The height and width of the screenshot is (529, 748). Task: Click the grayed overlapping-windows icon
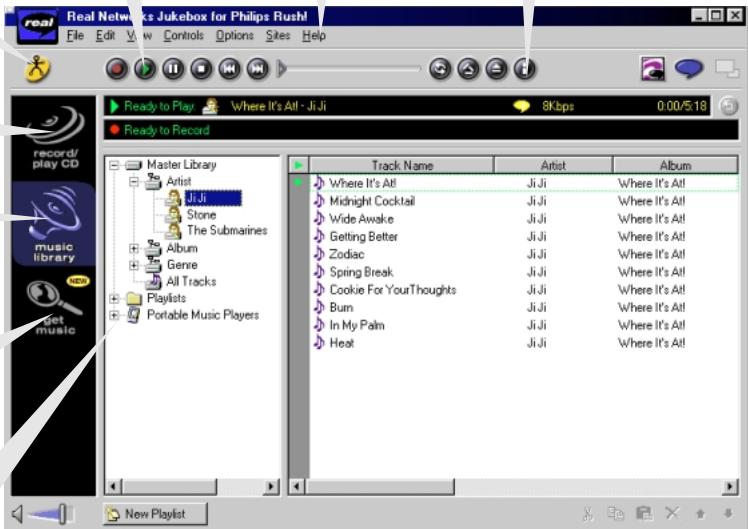click(x=727, y=69)
